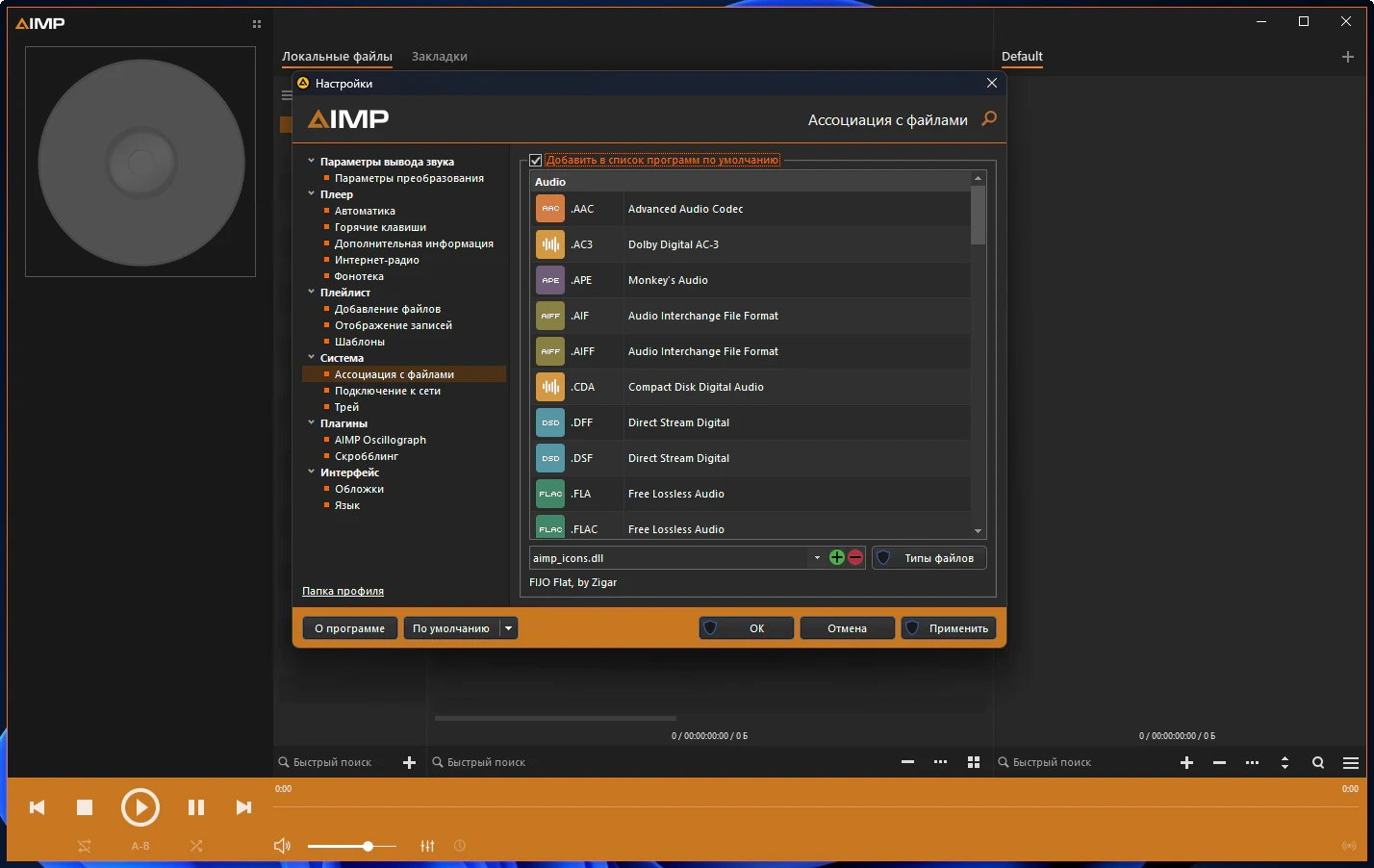Click the red minus icon beside aimp_icons.dll
This screenshot has height=868, width=1374.
tap(855, 558)
